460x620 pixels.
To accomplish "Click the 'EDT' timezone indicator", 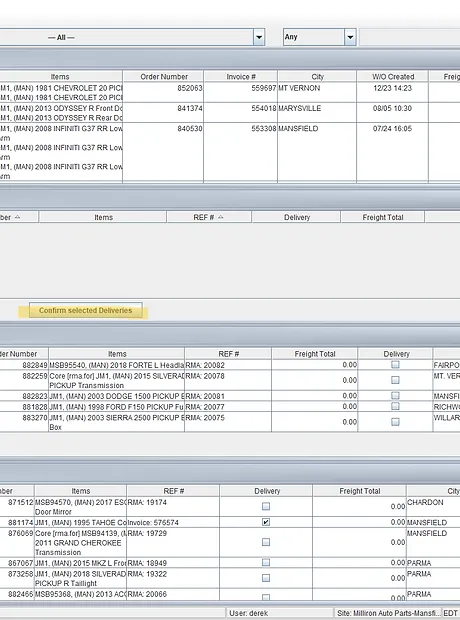I will 450,613.
